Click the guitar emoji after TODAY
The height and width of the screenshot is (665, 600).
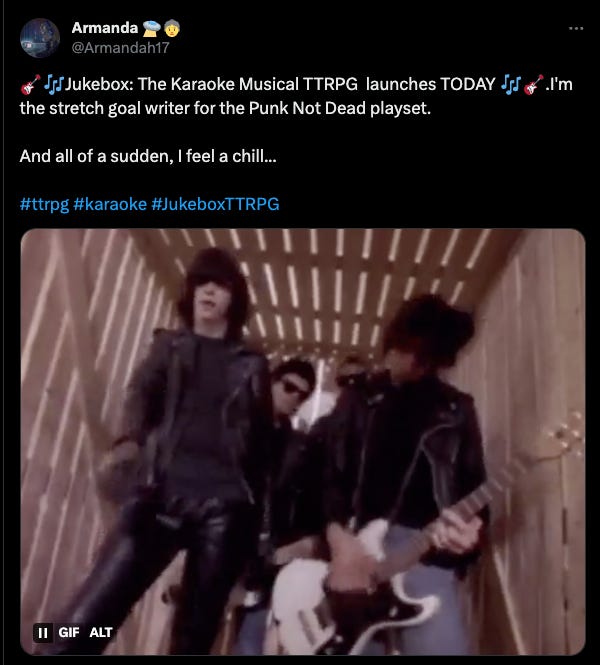pyautogui.click(x=533, y=84)
